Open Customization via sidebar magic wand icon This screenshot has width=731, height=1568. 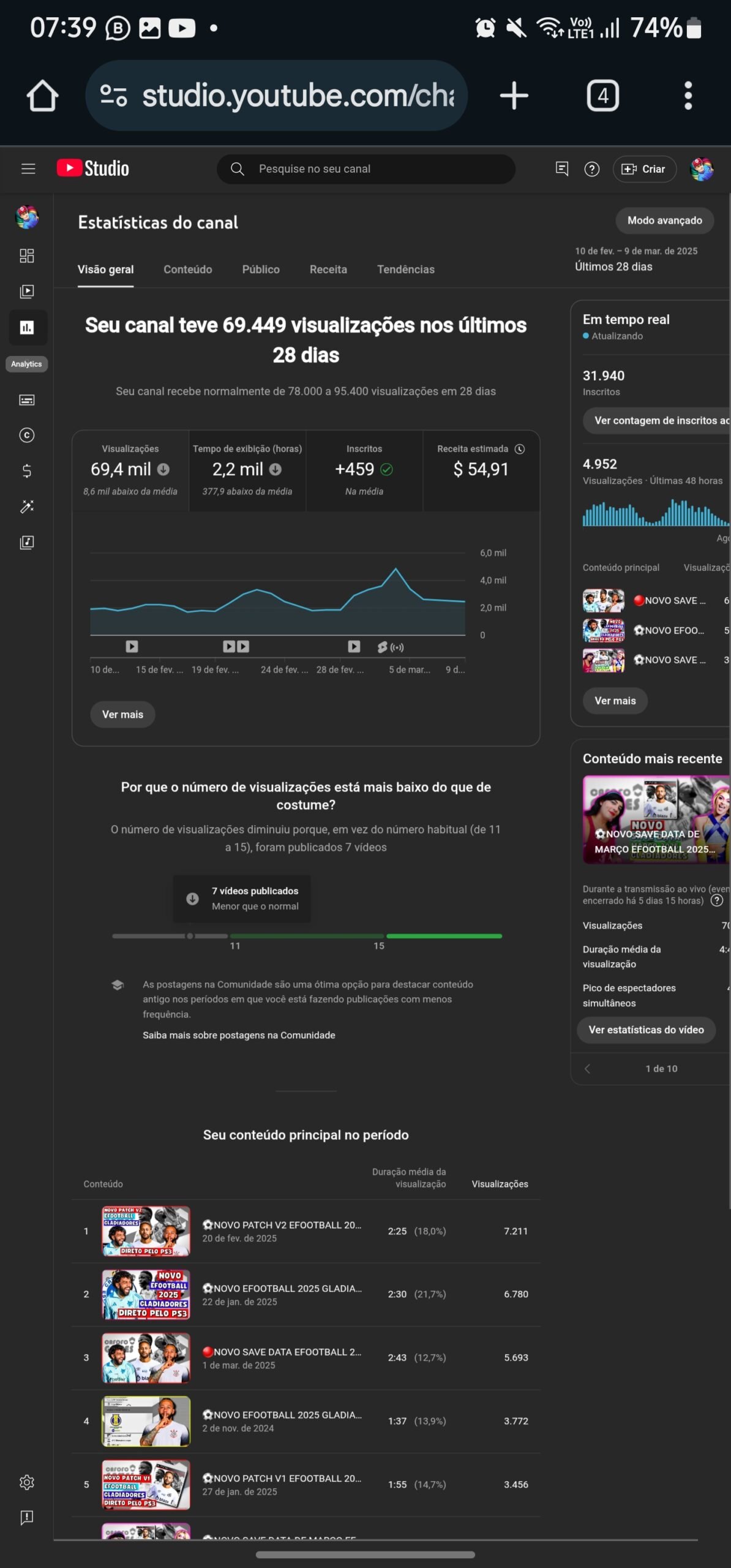[27, 507]
